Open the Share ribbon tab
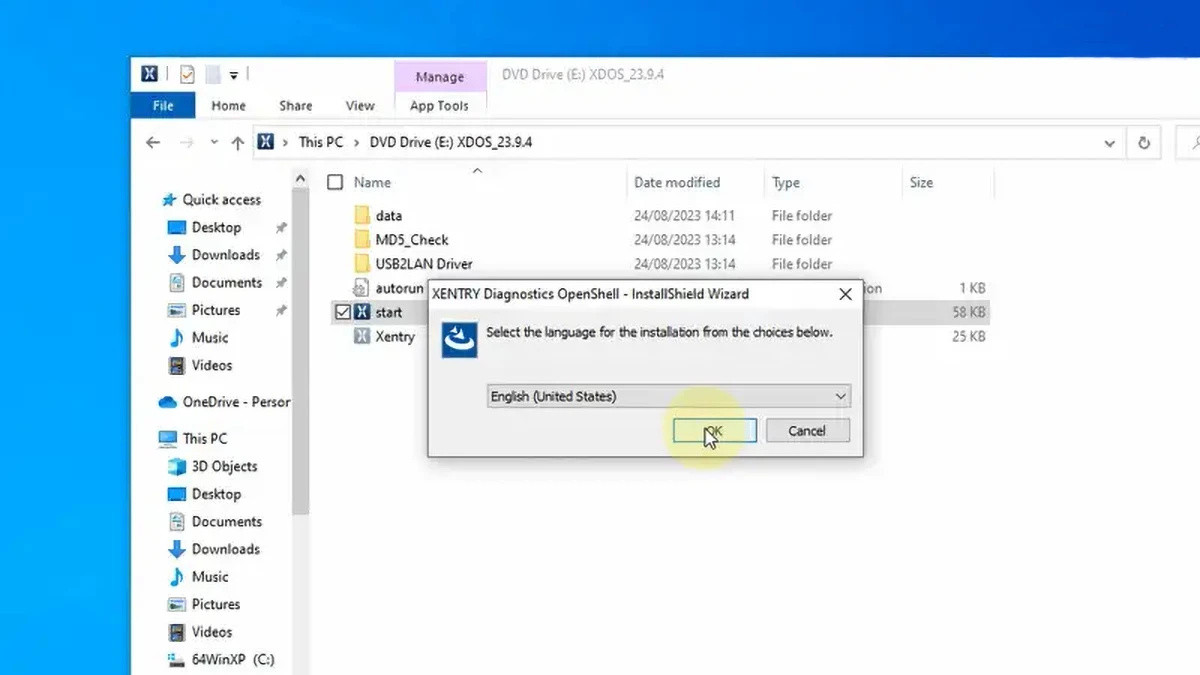 point(296,105)
